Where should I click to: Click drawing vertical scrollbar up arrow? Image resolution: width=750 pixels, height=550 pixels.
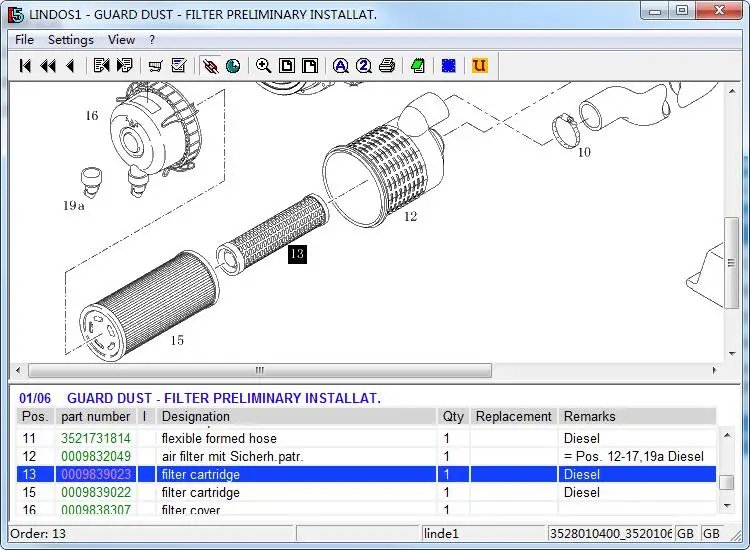pyautogui.click(x=732, y=91)
